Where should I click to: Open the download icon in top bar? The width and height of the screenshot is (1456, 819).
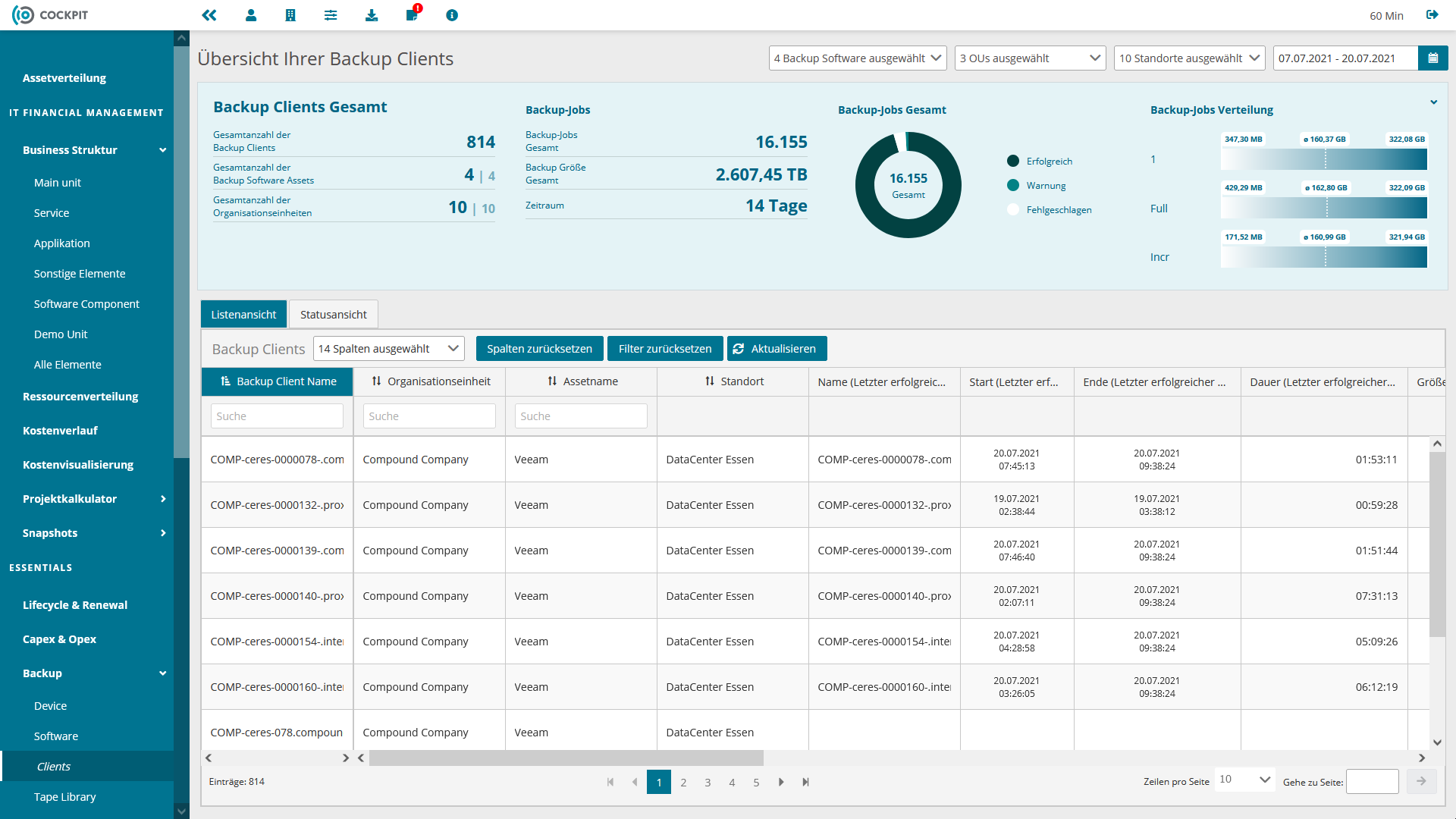pos(372,15)
